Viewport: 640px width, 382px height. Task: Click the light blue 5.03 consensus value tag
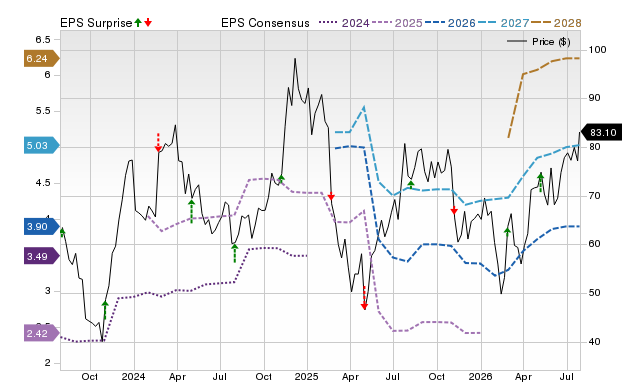[x=41, y=146]
